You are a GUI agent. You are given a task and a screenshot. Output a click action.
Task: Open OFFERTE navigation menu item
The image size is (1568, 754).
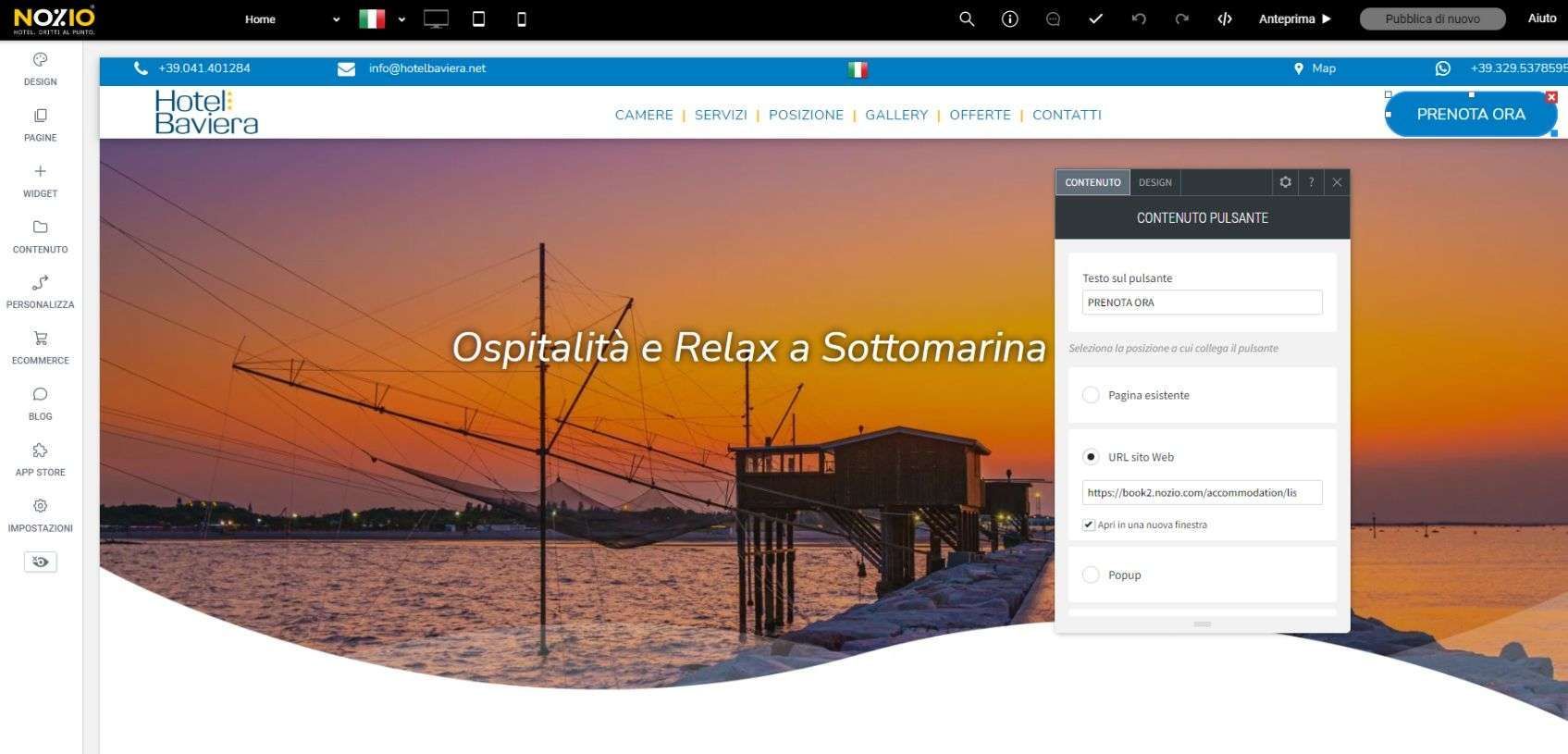[x=980, y=115]
